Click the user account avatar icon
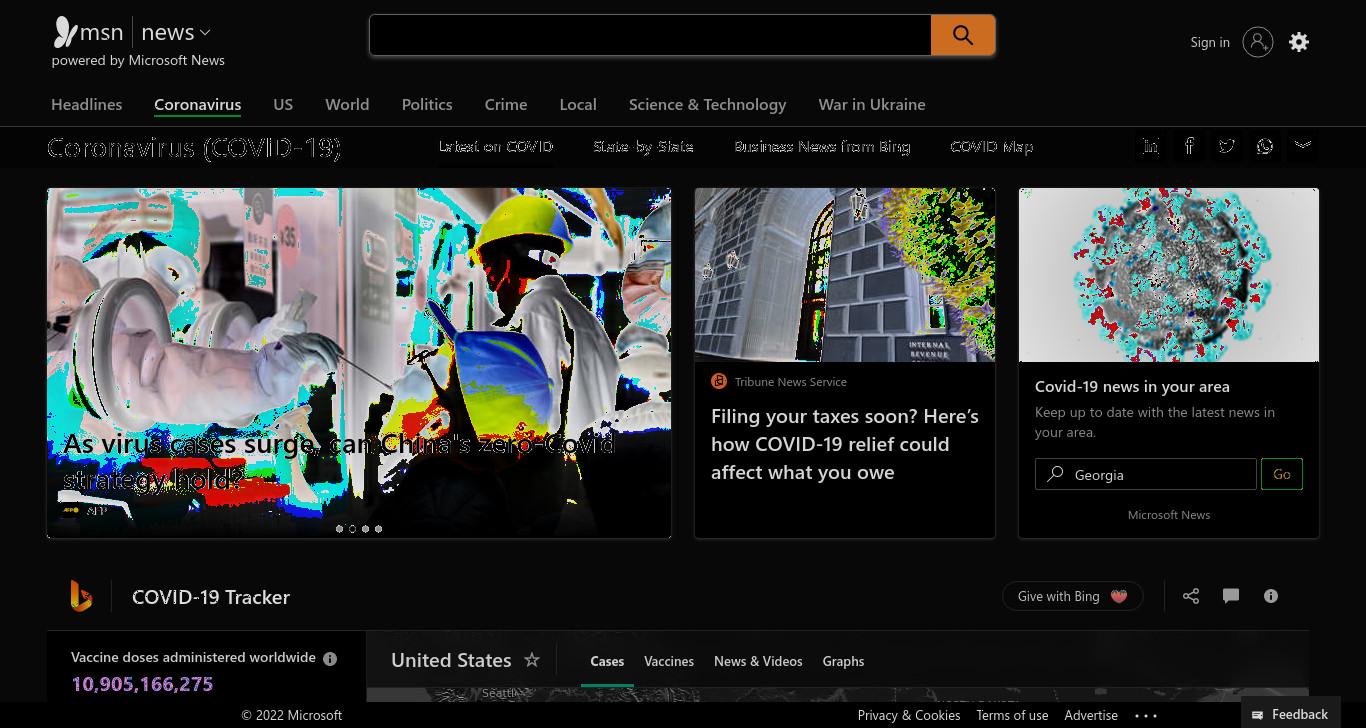This screenshot has height=728, width=1366. click(1258, 42)
